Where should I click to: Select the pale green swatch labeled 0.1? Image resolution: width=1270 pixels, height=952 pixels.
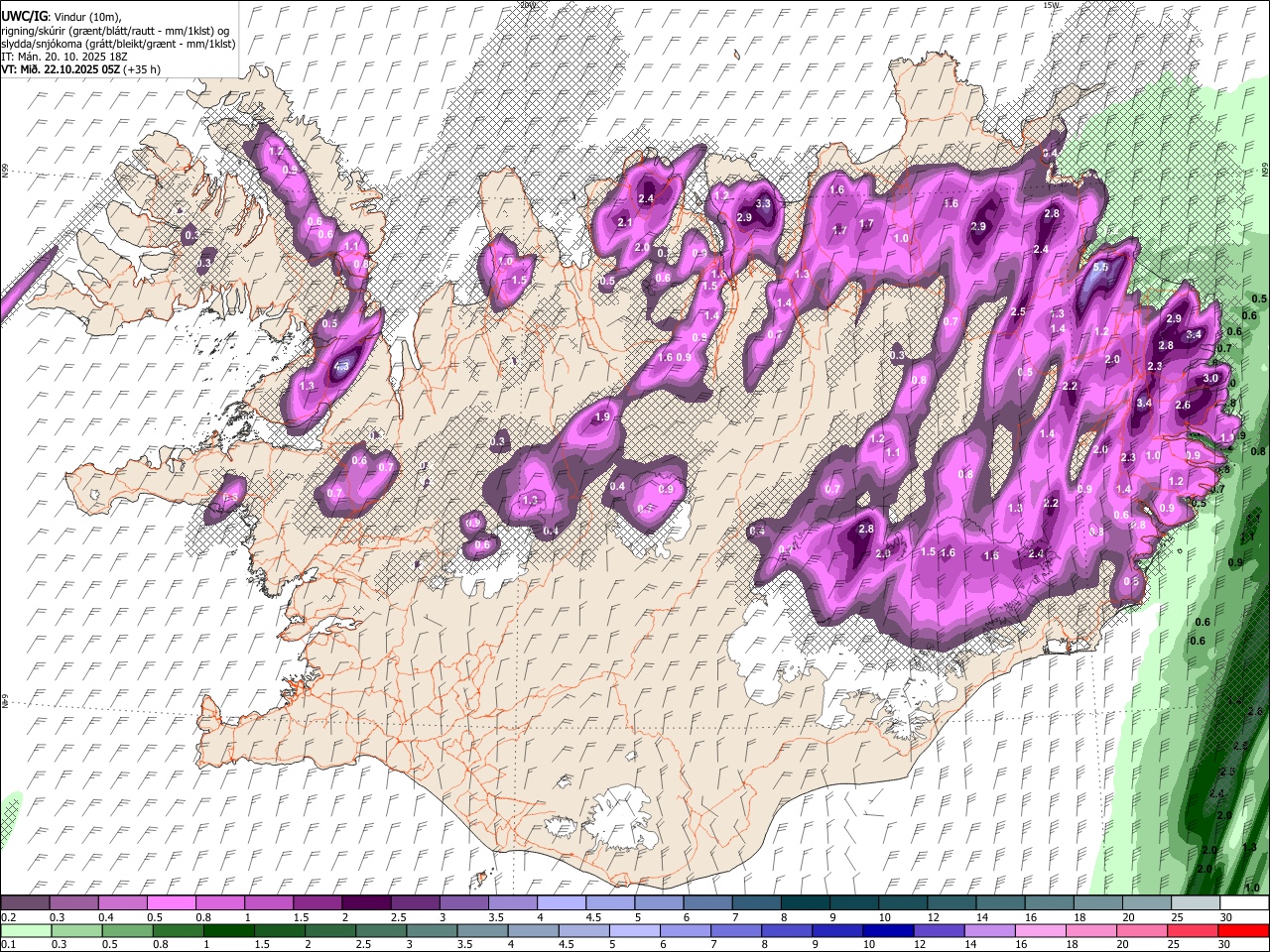pyautogui.click(x=26, y=931)
